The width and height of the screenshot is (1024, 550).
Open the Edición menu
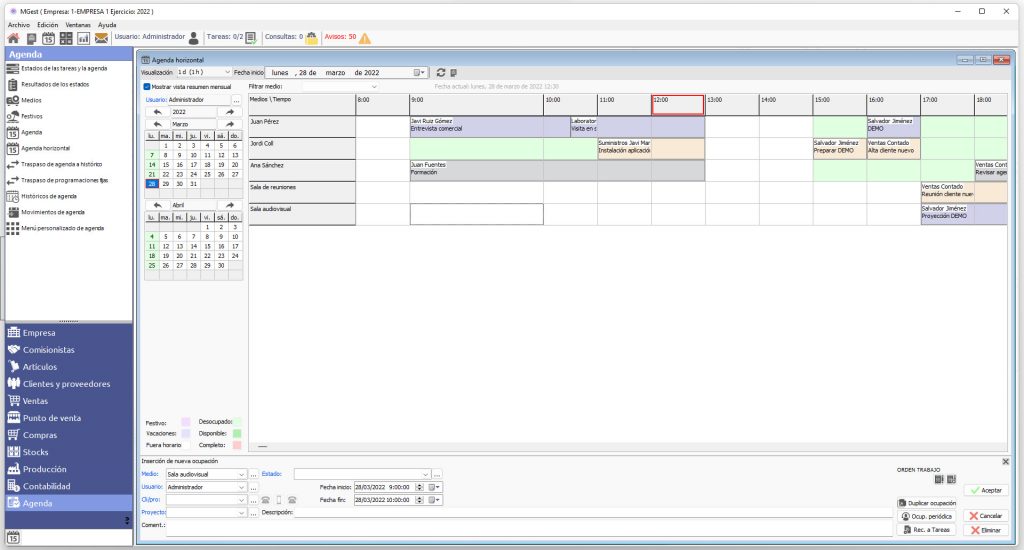click(x=48, y=25)
